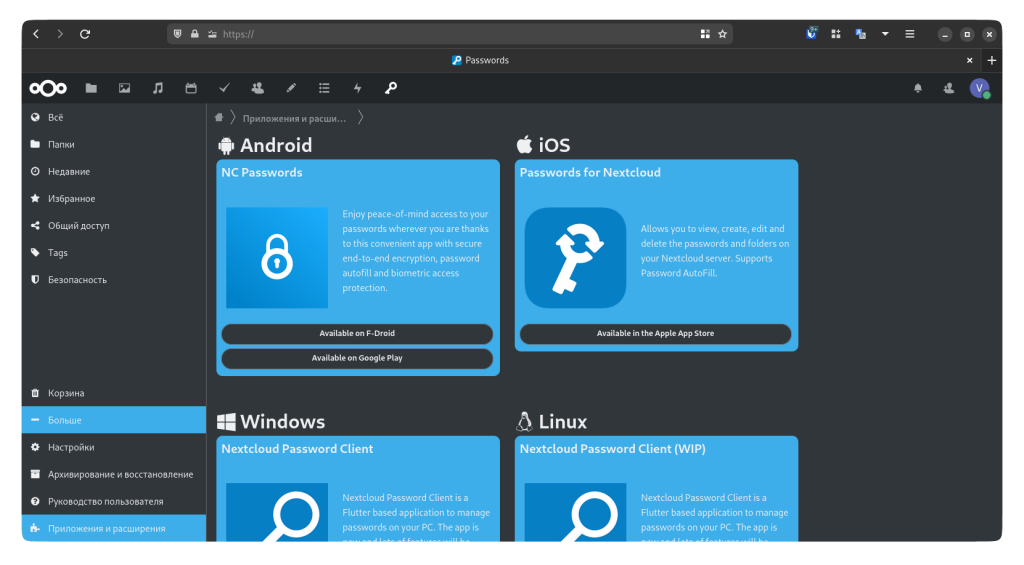Click the Passwords for Nextcloud key thumbnail
The width and height of the screenshot is (1024, 565).
point(575,257)
